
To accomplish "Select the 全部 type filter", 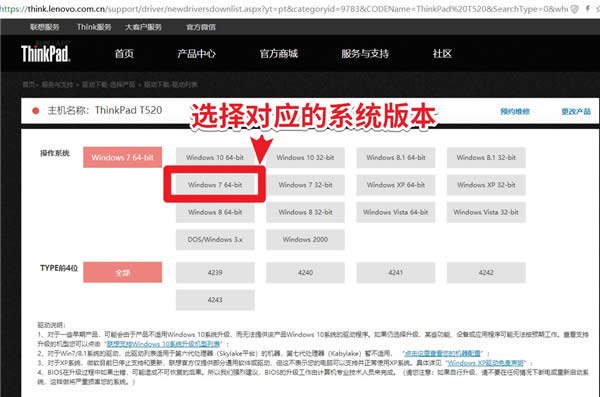I will (x=122, y=272).
